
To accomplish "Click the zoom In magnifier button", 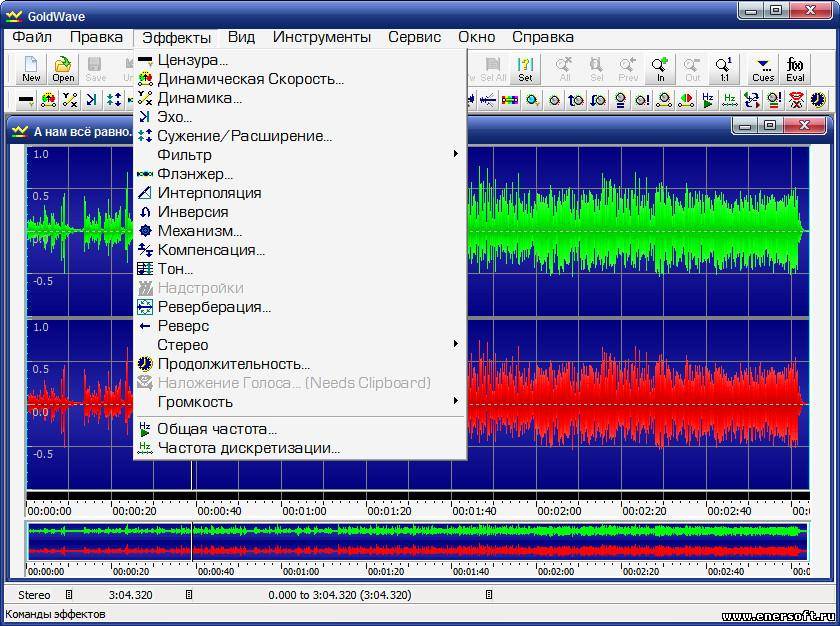I will click(660, 69).
